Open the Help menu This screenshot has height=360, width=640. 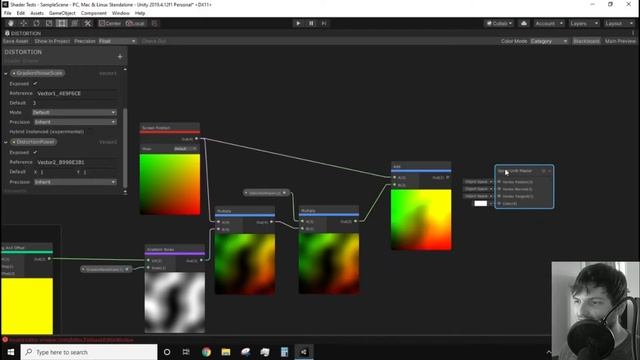(140, 13)
